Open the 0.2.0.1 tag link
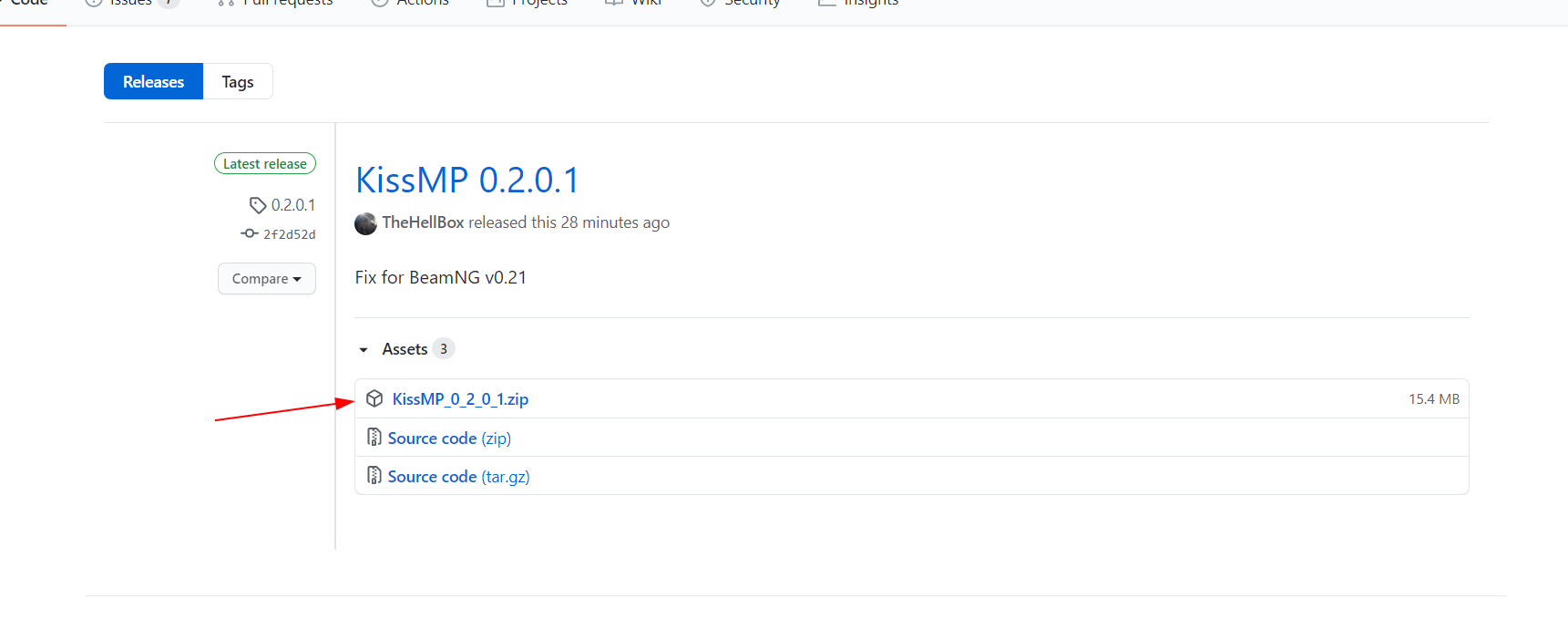Viewport: 1568px width, 640px height. pyautogui.click(x=293, y=205)
